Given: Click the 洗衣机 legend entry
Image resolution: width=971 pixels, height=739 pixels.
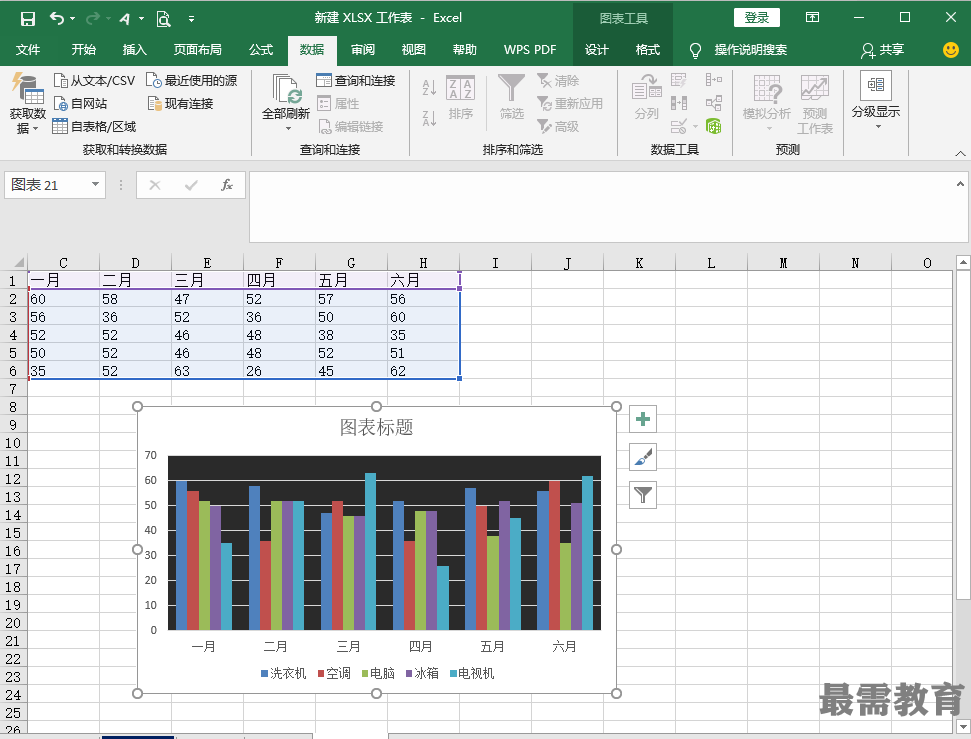Looking at the screenshot, I should (x=284, y=673).
